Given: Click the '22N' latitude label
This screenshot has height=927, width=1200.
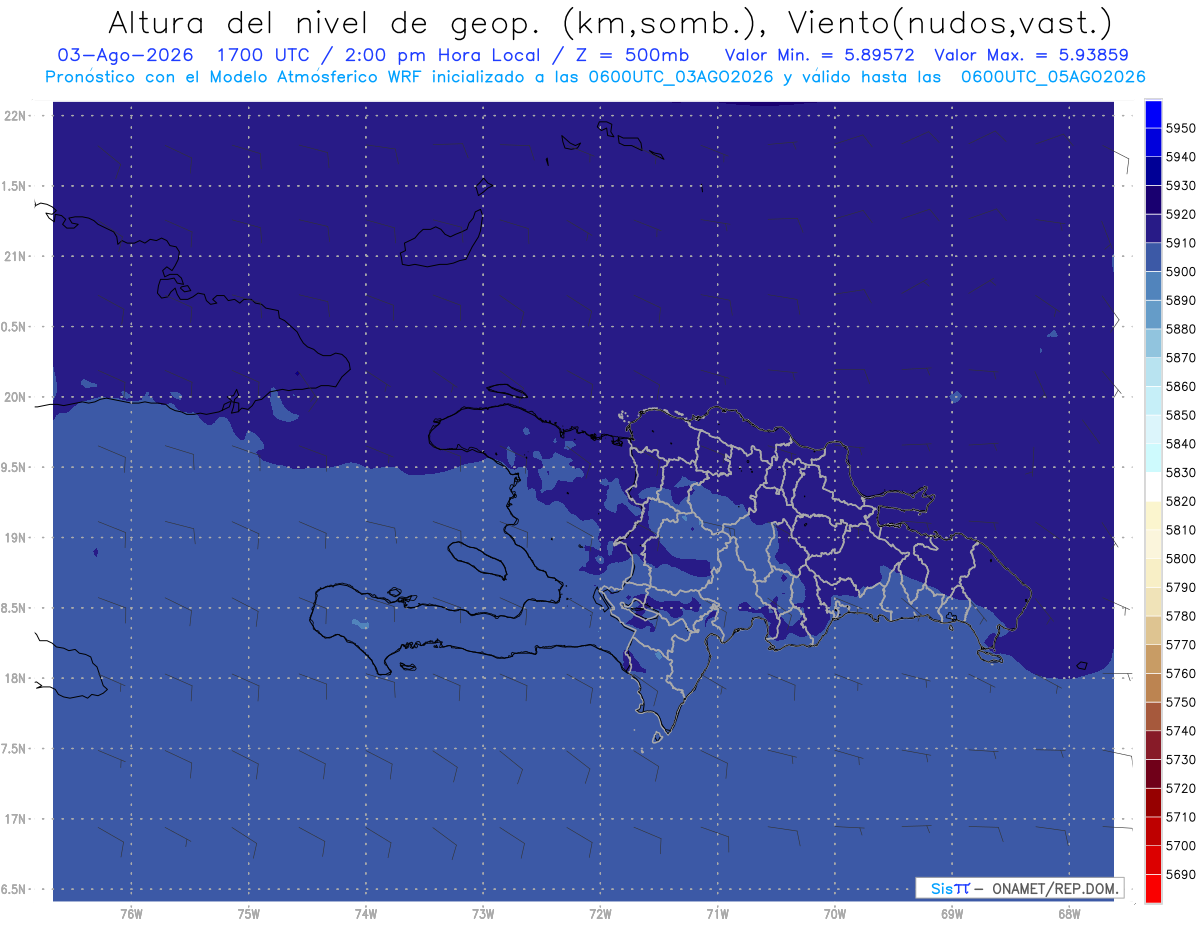Looking at the screenshot, I should point(17,115).
